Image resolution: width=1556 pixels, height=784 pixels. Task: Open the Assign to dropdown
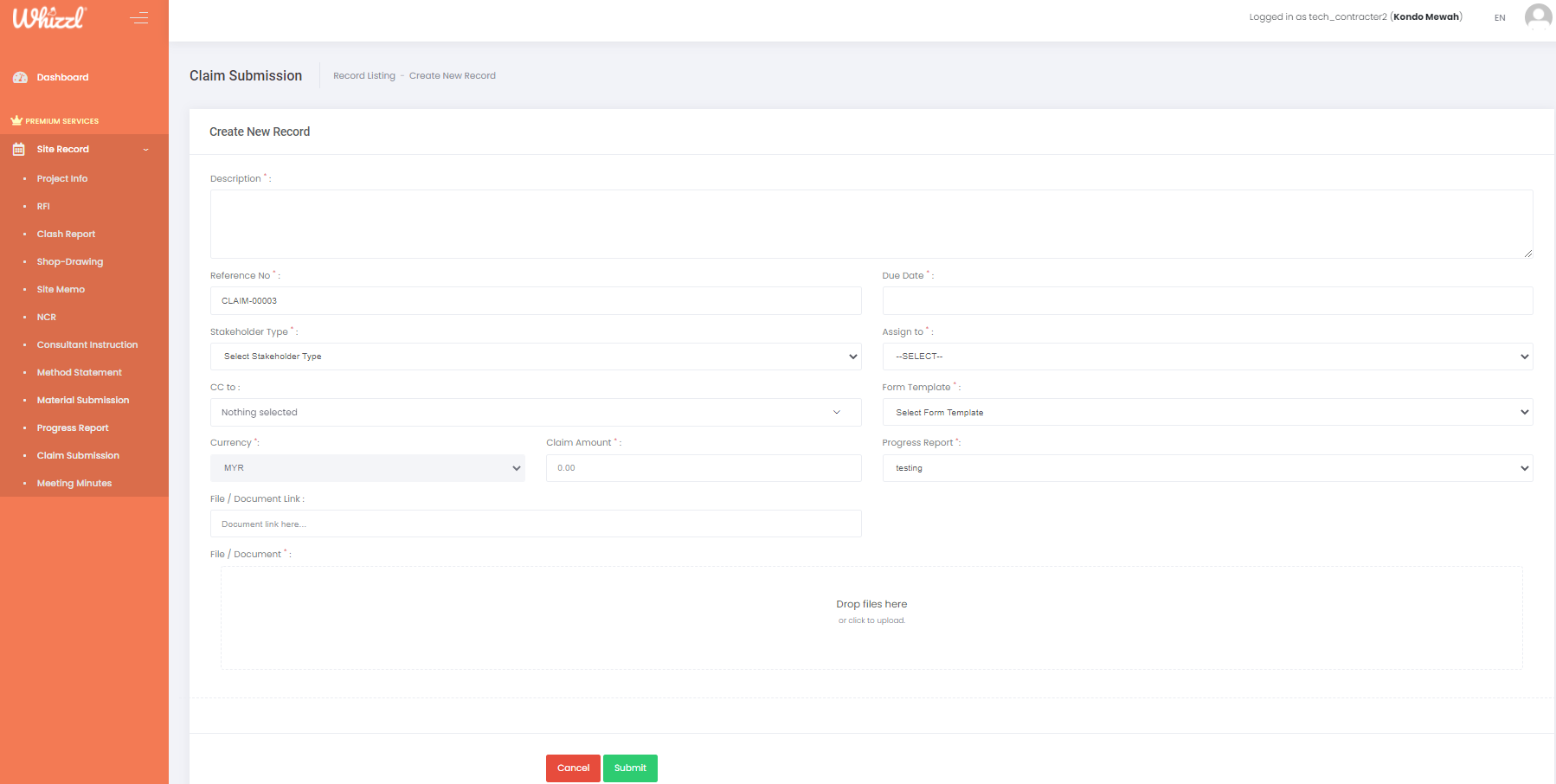point(1206,357)
